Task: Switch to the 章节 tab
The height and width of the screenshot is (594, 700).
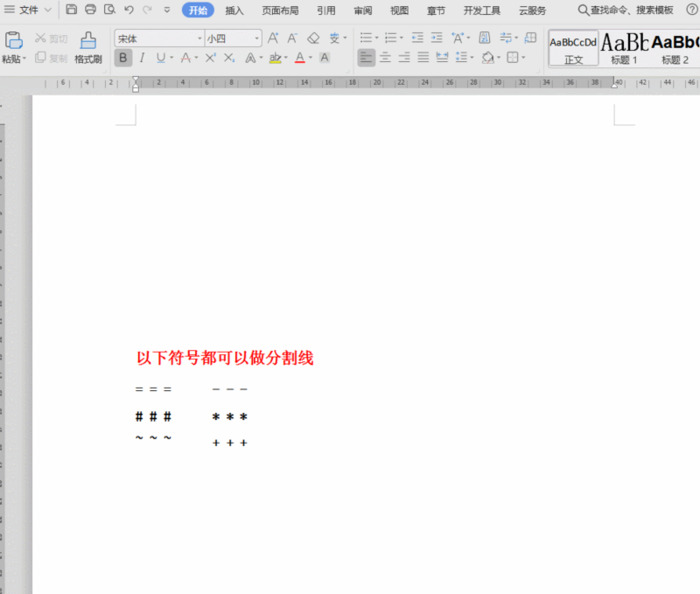Action: [x=436, y=10]
